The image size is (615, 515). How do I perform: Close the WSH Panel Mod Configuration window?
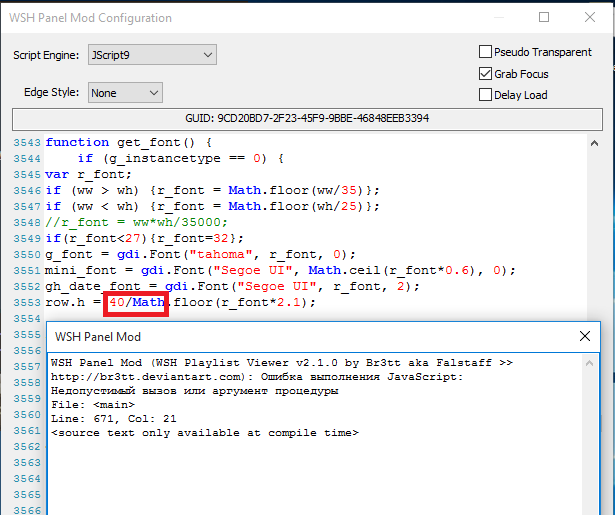[590, 18]
